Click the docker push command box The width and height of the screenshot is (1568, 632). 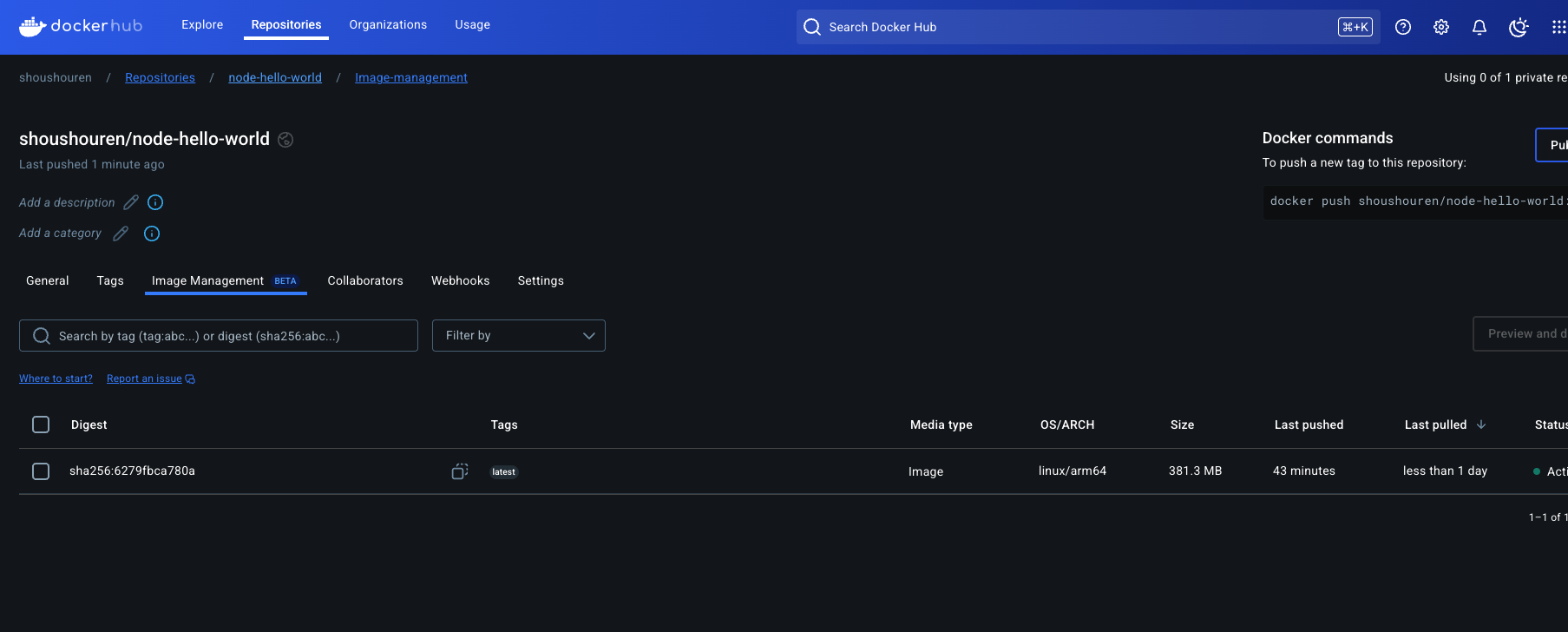tap(1415, 201)
